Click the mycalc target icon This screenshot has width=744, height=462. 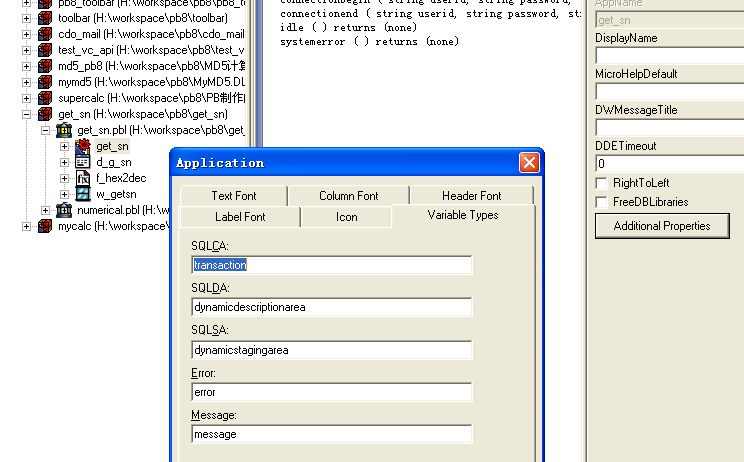tap(45, 226)
